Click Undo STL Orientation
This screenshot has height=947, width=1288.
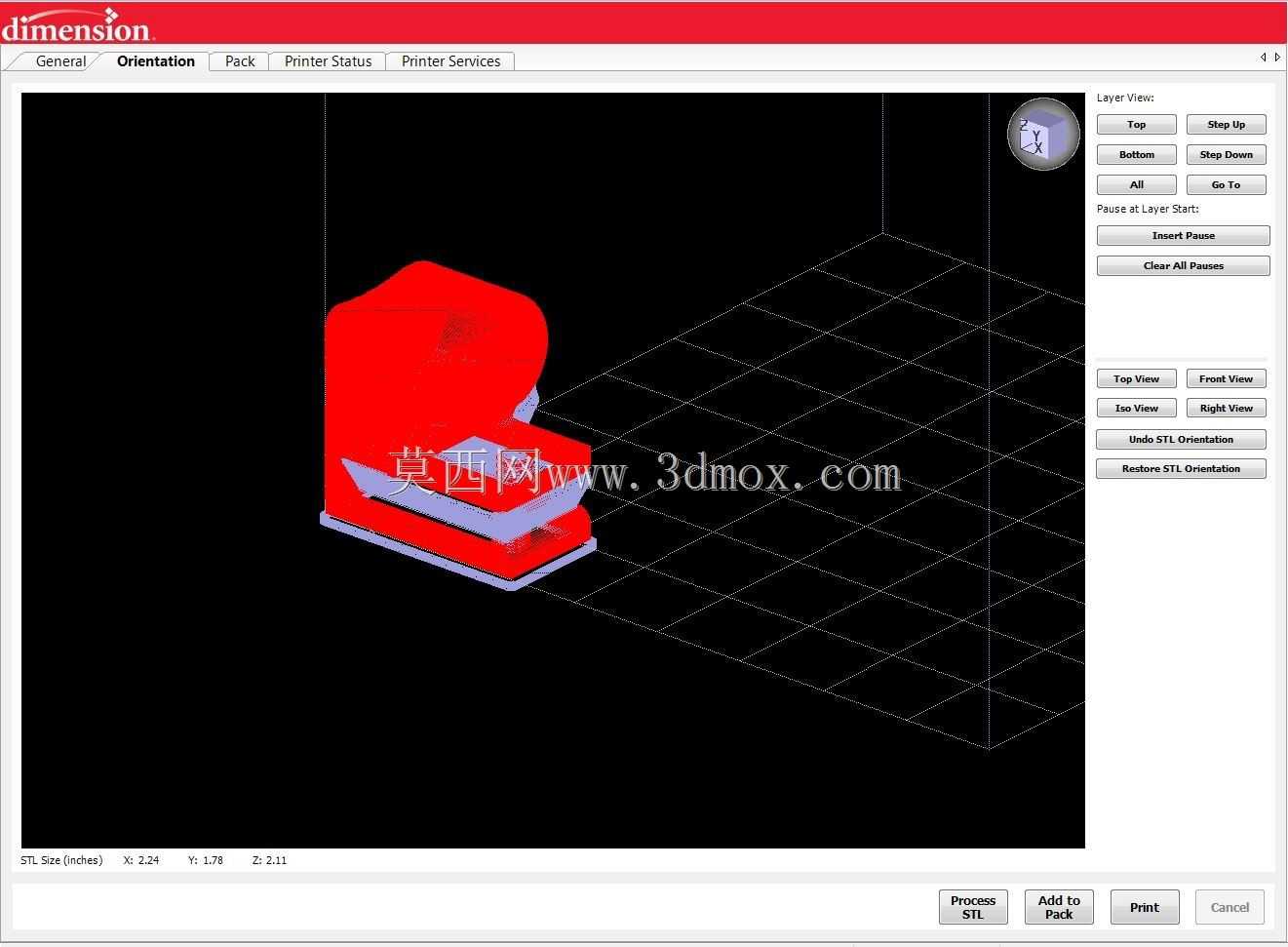click(1182, 440)
